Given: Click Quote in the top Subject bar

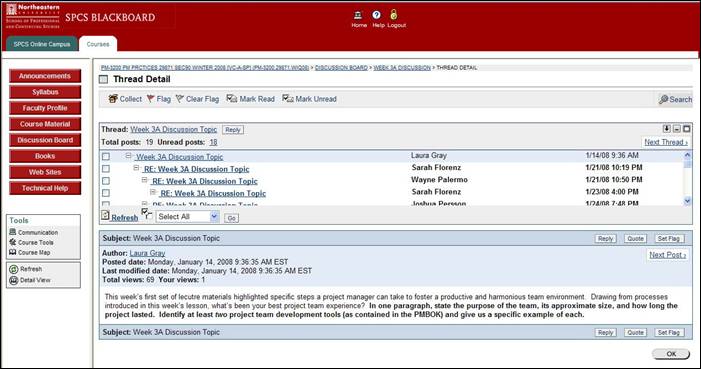Looking at the screenshot, I should [635, 239].
